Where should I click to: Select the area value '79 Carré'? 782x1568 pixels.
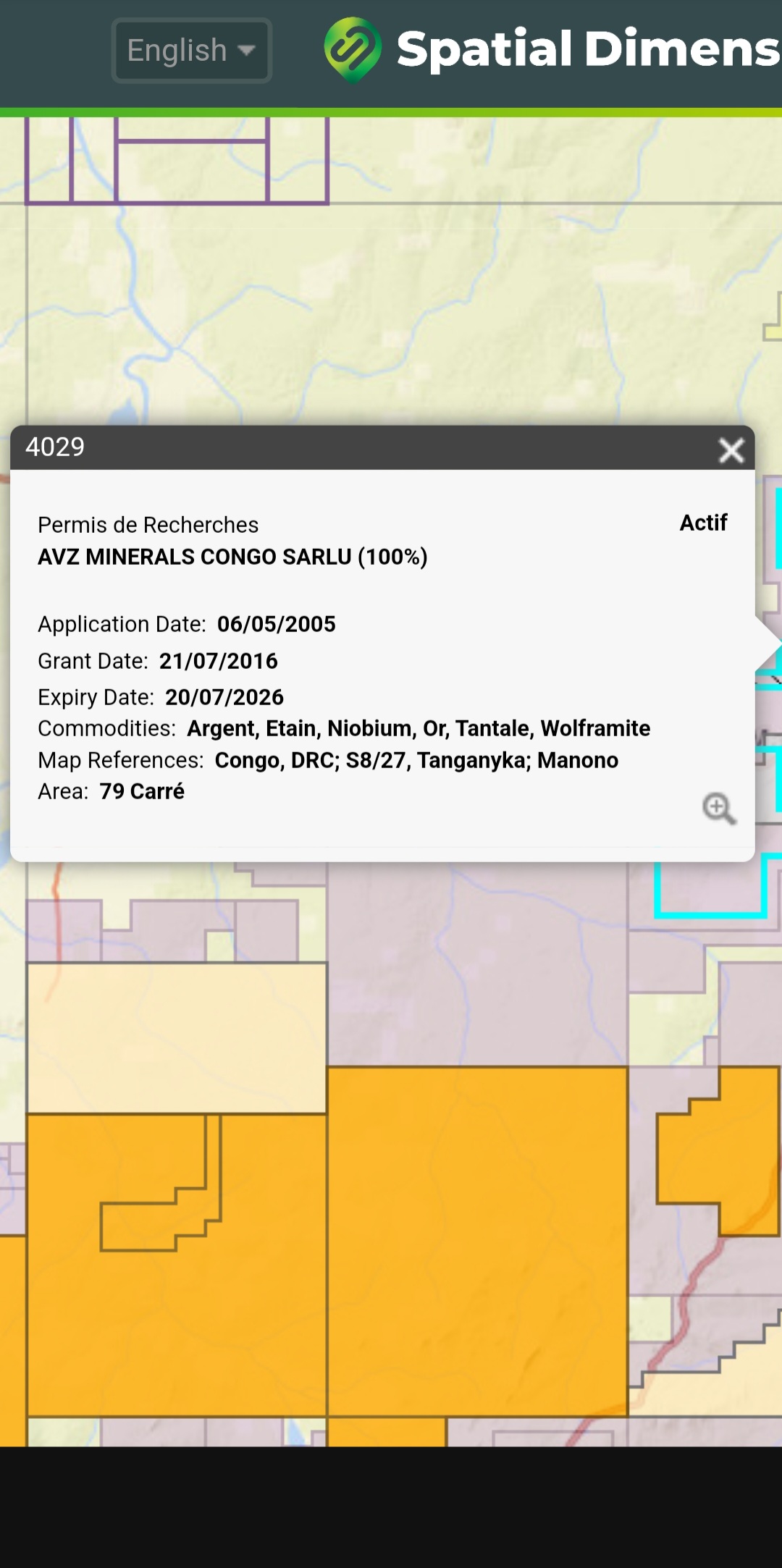click(x=142, y=791)
